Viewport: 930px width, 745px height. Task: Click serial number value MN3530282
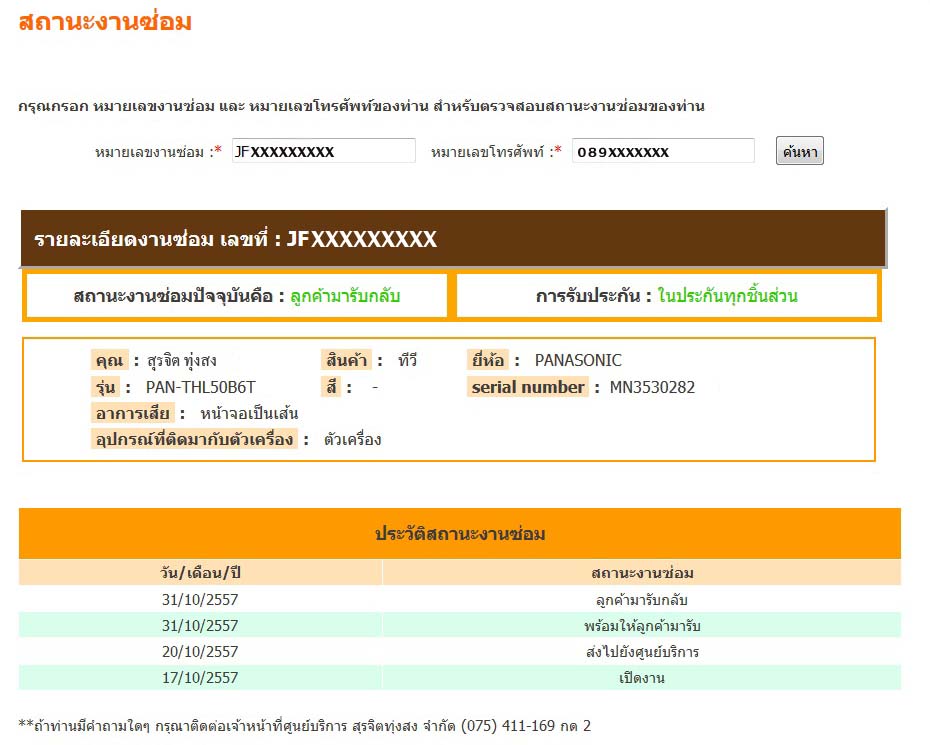652,387
